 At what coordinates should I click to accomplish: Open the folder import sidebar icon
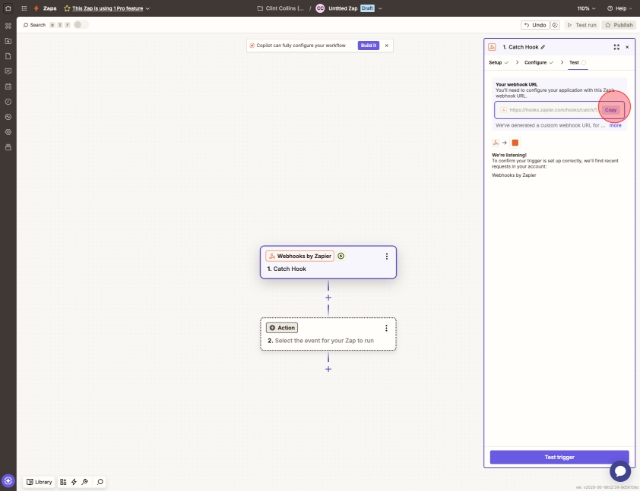(8, 41)
